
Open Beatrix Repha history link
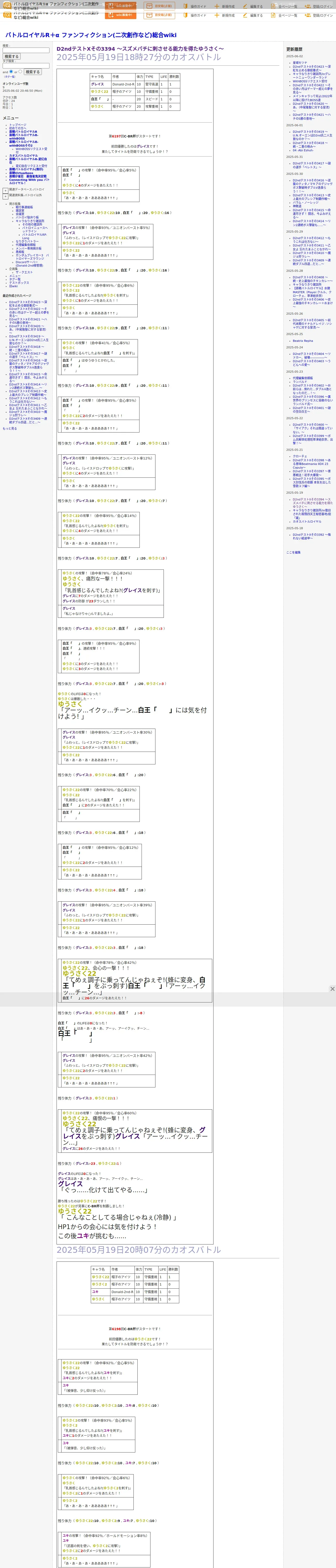tap(303, 341)
